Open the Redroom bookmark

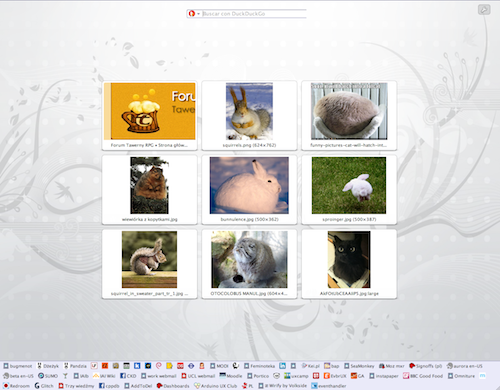point(16,386)
